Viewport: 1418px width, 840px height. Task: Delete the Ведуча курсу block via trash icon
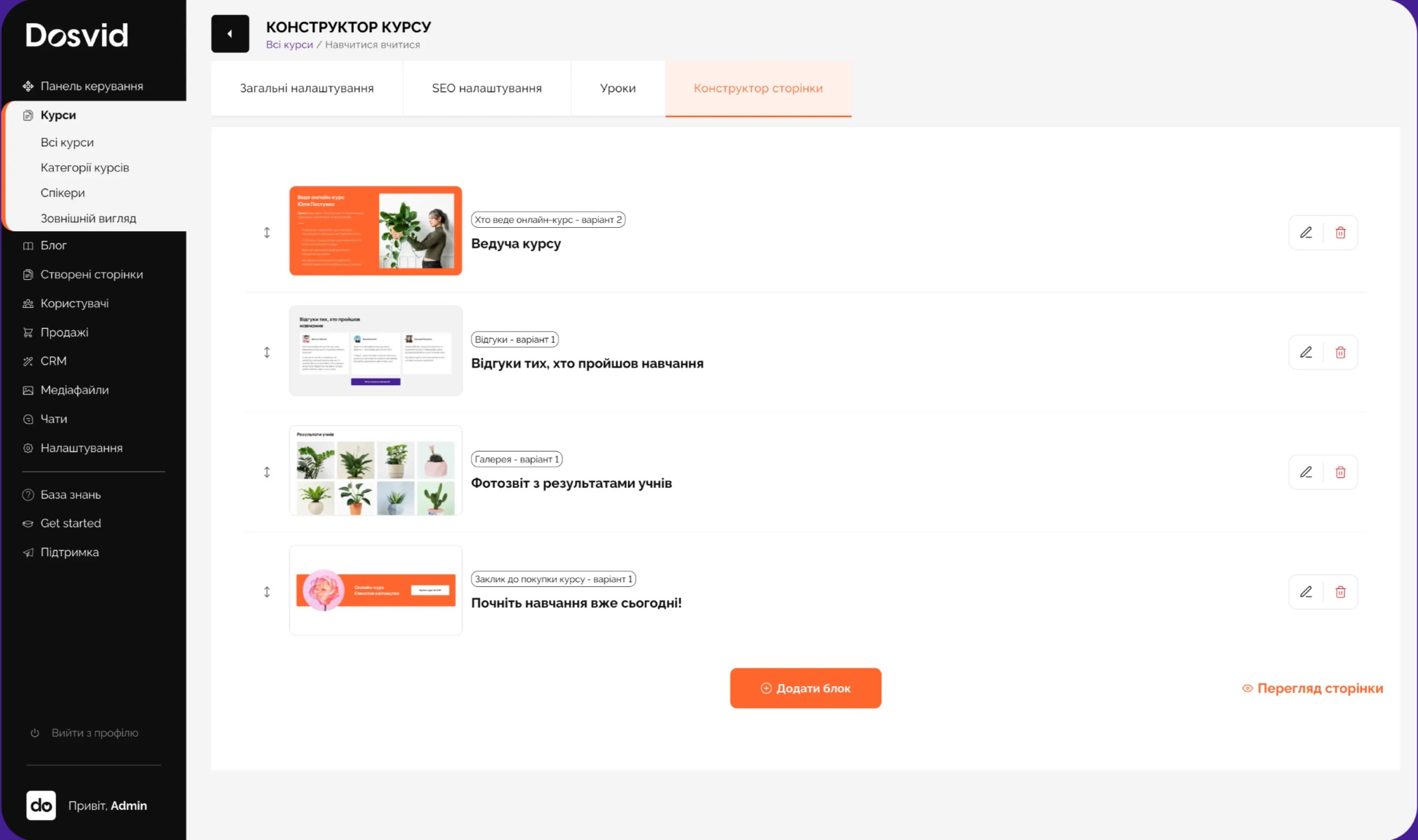click(x=1340, y=233)
